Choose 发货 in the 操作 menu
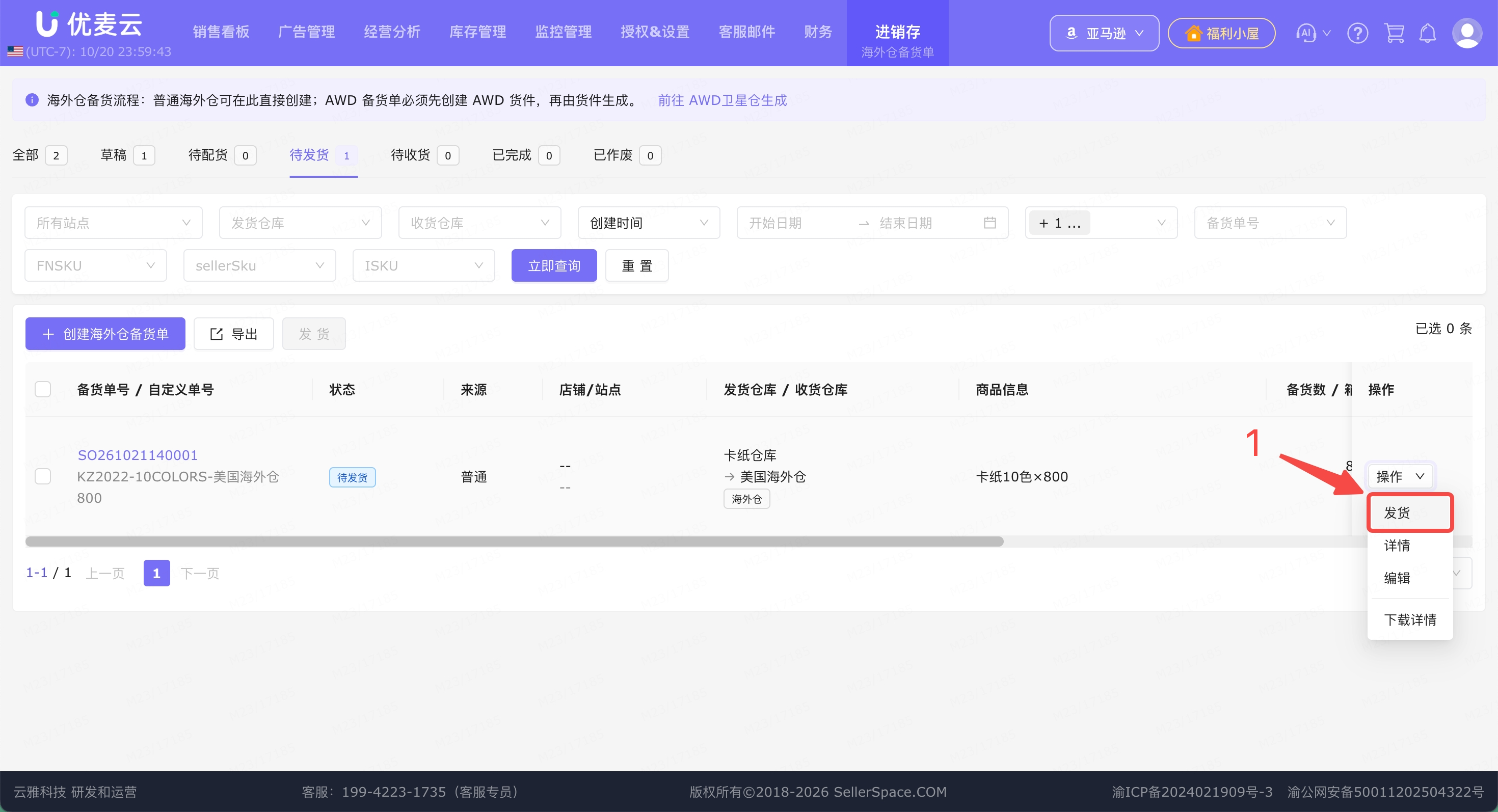Image resolution: width=1498 pixels, height=812 pixels. point(1410,512)
